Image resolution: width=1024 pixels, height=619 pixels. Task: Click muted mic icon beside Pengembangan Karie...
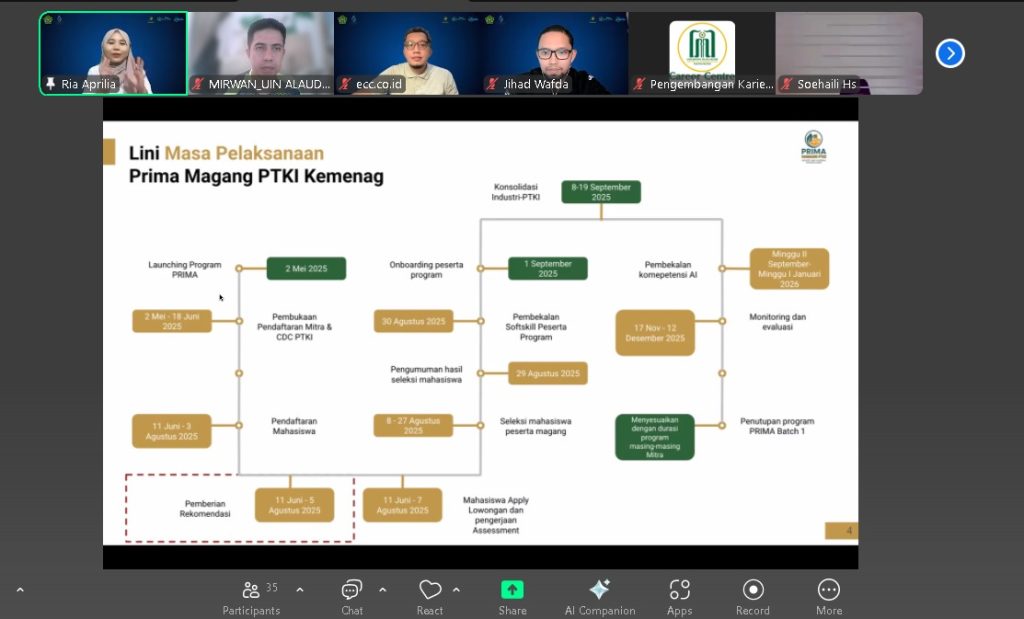[x=639, y=84]
